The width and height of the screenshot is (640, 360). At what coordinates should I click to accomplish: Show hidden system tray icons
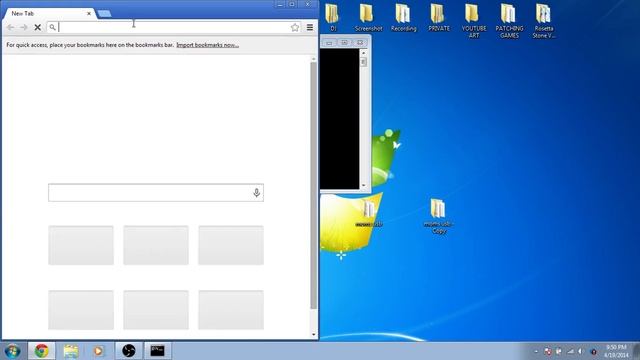coord(536,351)
